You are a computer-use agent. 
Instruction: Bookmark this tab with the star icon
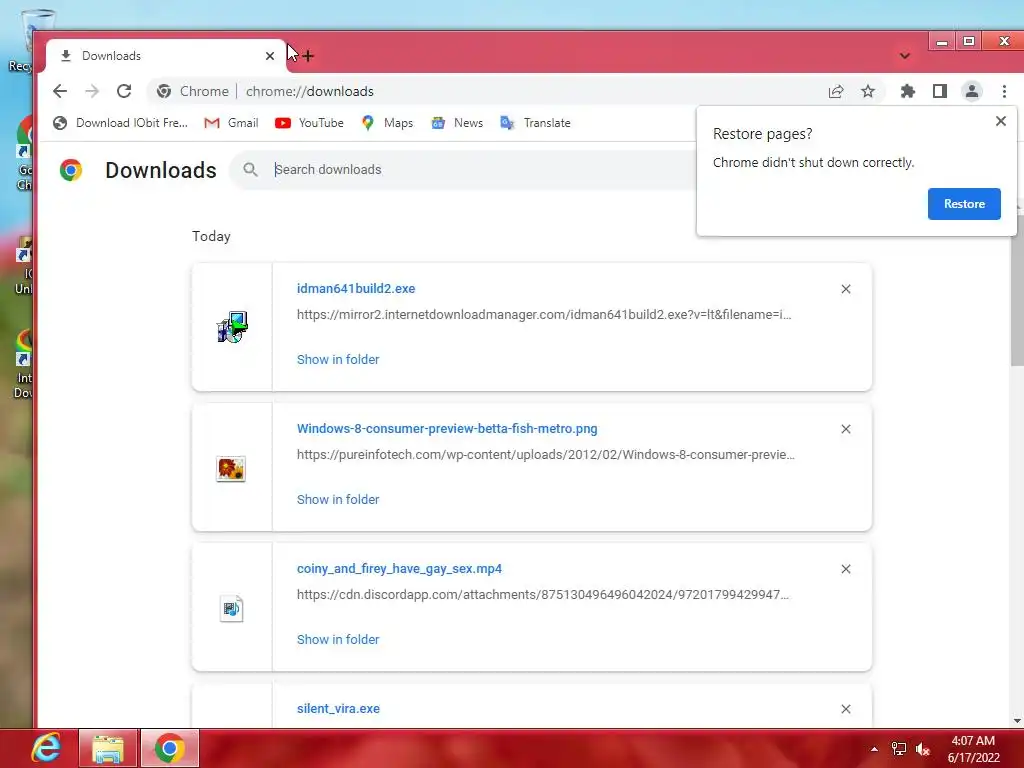868,91
